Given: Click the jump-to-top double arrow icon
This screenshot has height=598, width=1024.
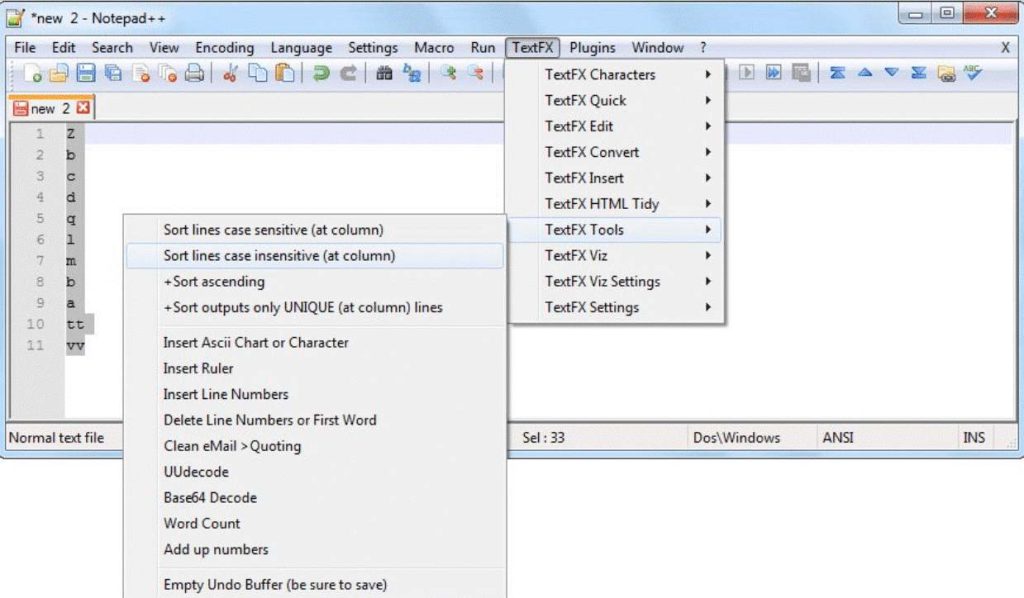Looking at the screenshot, I should click(x=837, y=72).
